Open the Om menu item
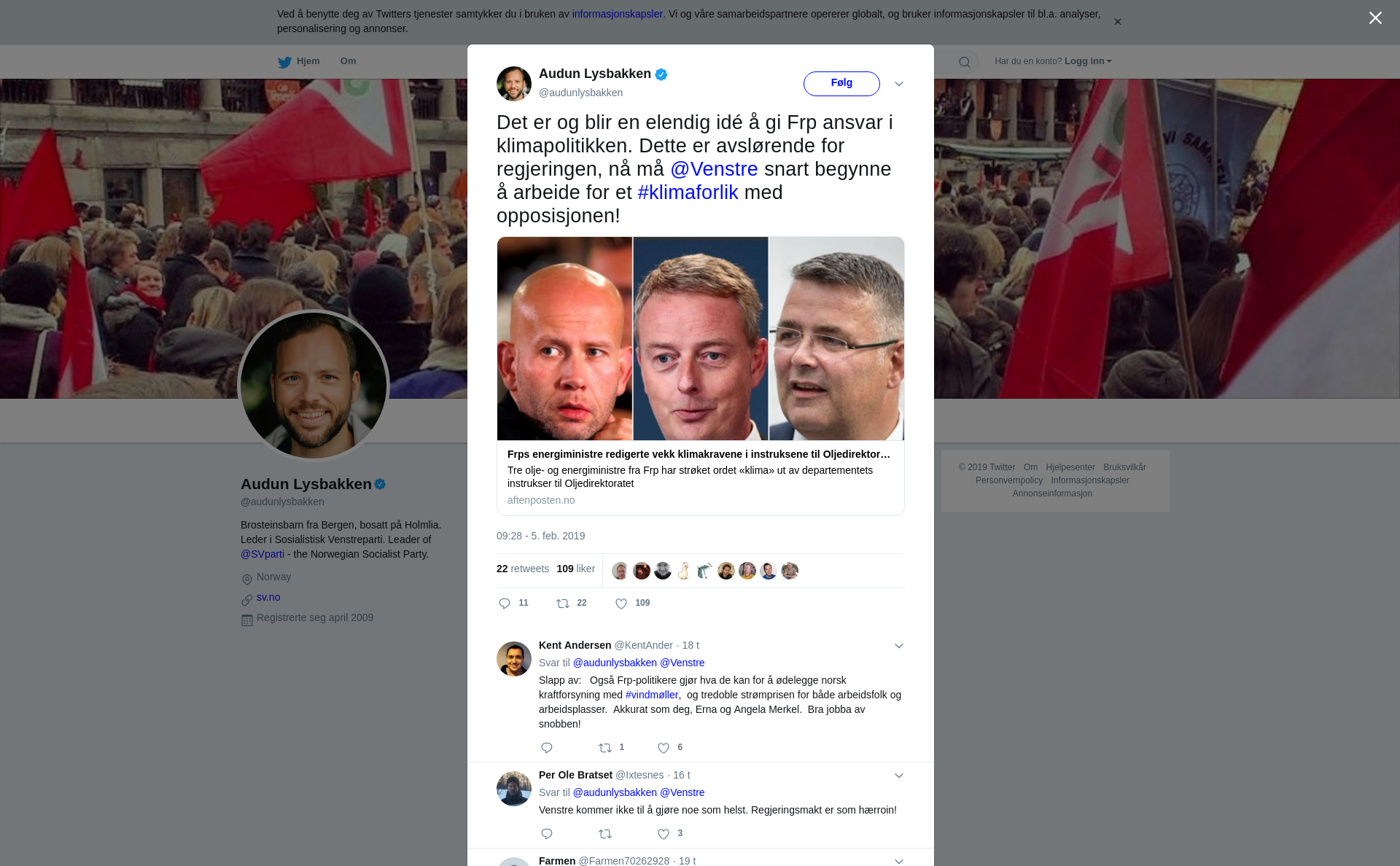This screenshot has width=1400, height=866. [x=348, y=61]
